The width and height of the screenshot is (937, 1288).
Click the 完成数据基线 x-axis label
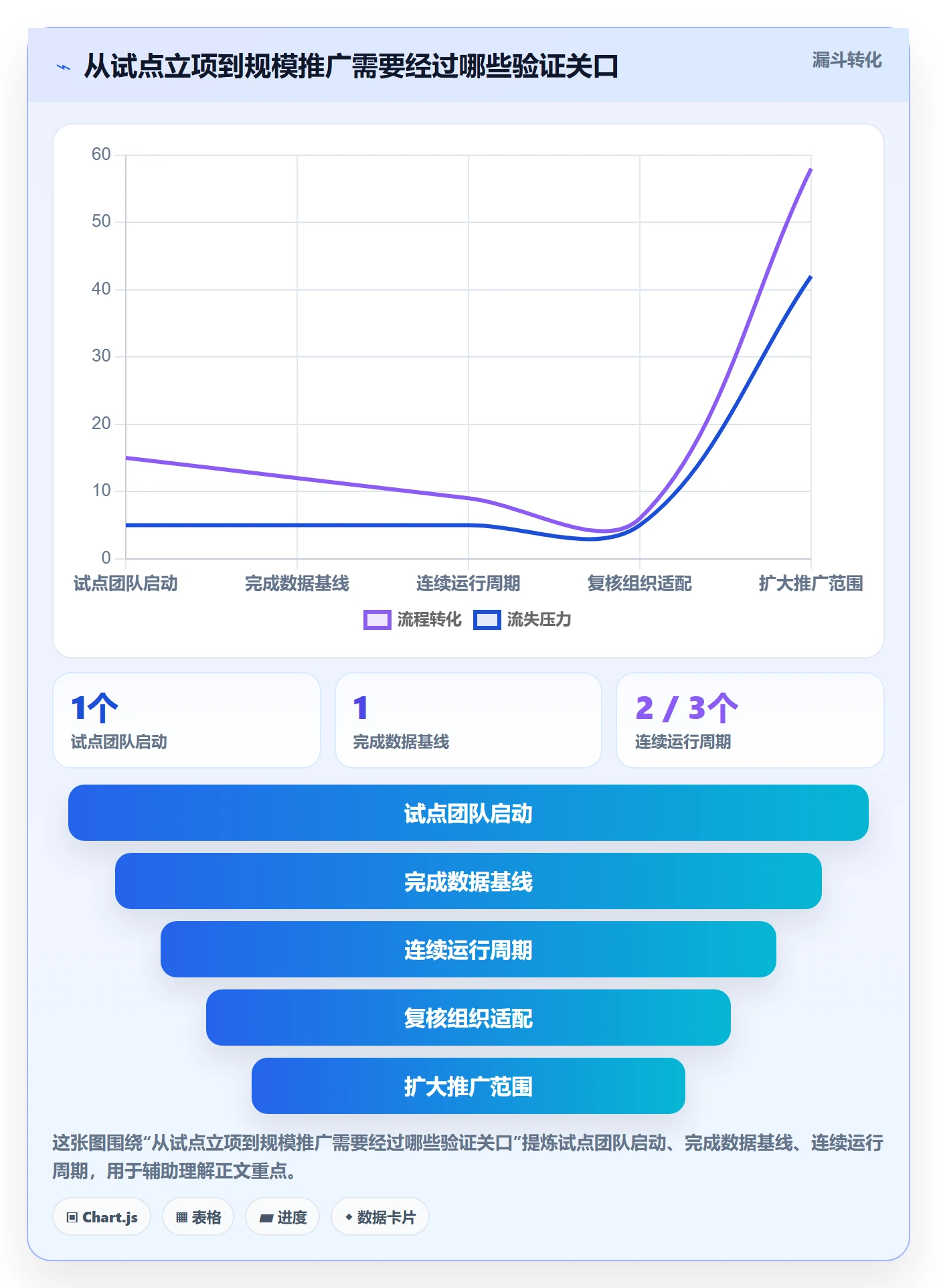click(297, 583)
